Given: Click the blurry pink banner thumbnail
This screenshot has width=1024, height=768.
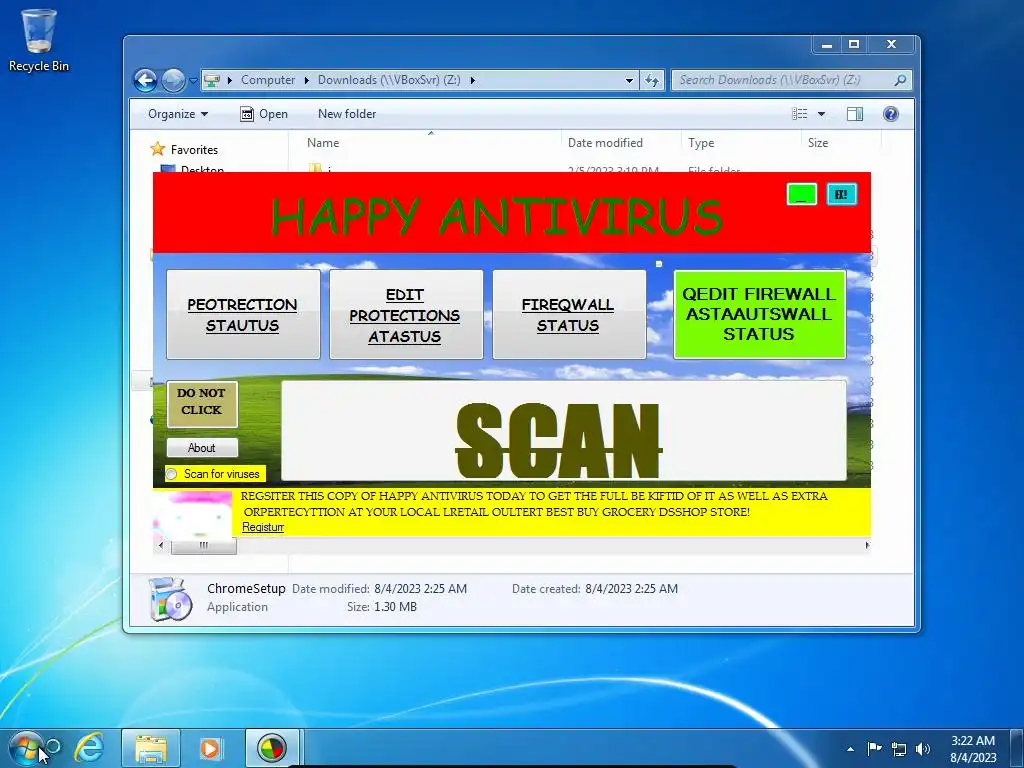Looking at the screenshot, I should (x=193, y=514).
